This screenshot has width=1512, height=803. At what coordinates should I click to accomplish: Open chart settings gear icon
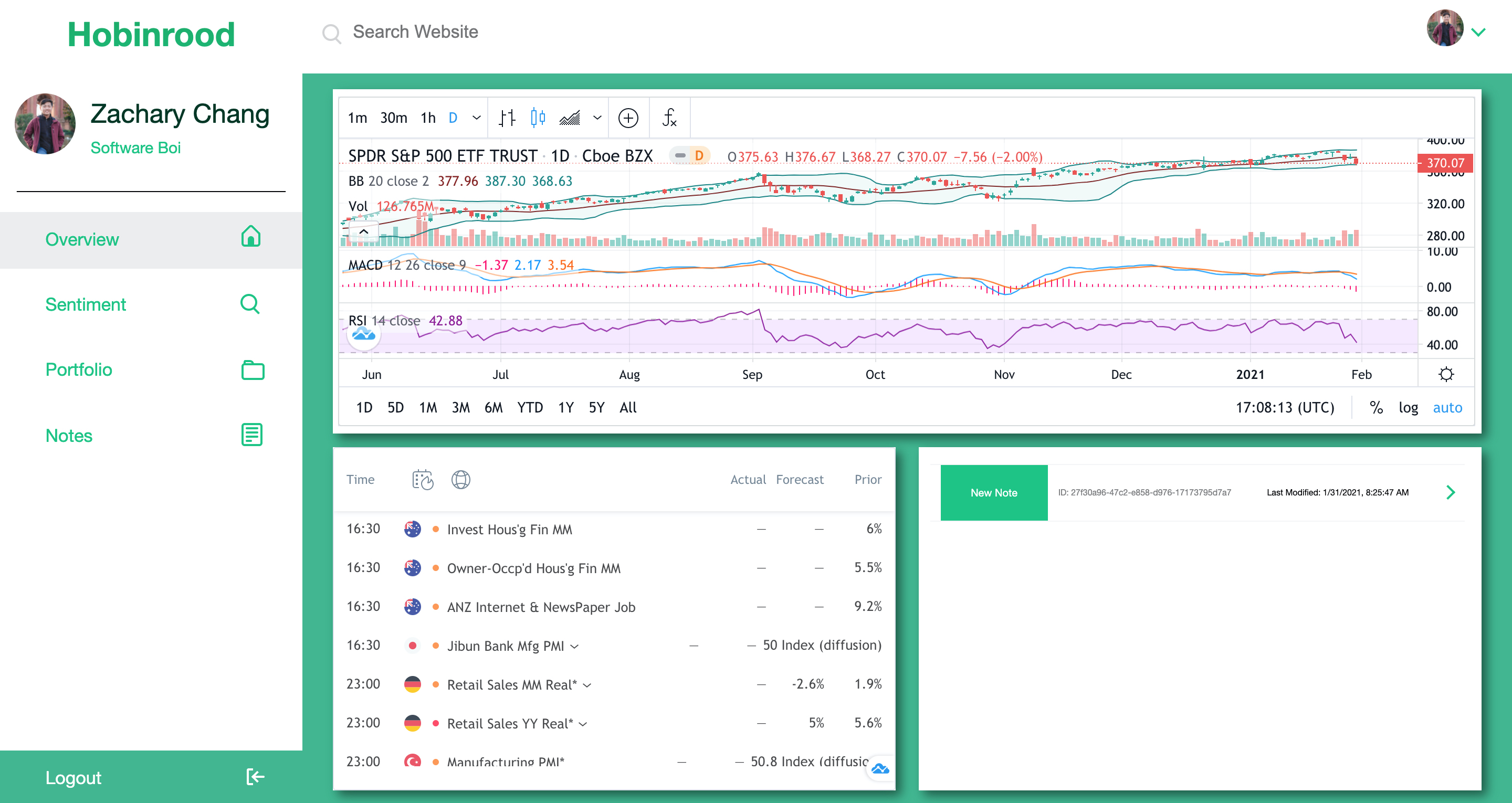(1446, 375)
